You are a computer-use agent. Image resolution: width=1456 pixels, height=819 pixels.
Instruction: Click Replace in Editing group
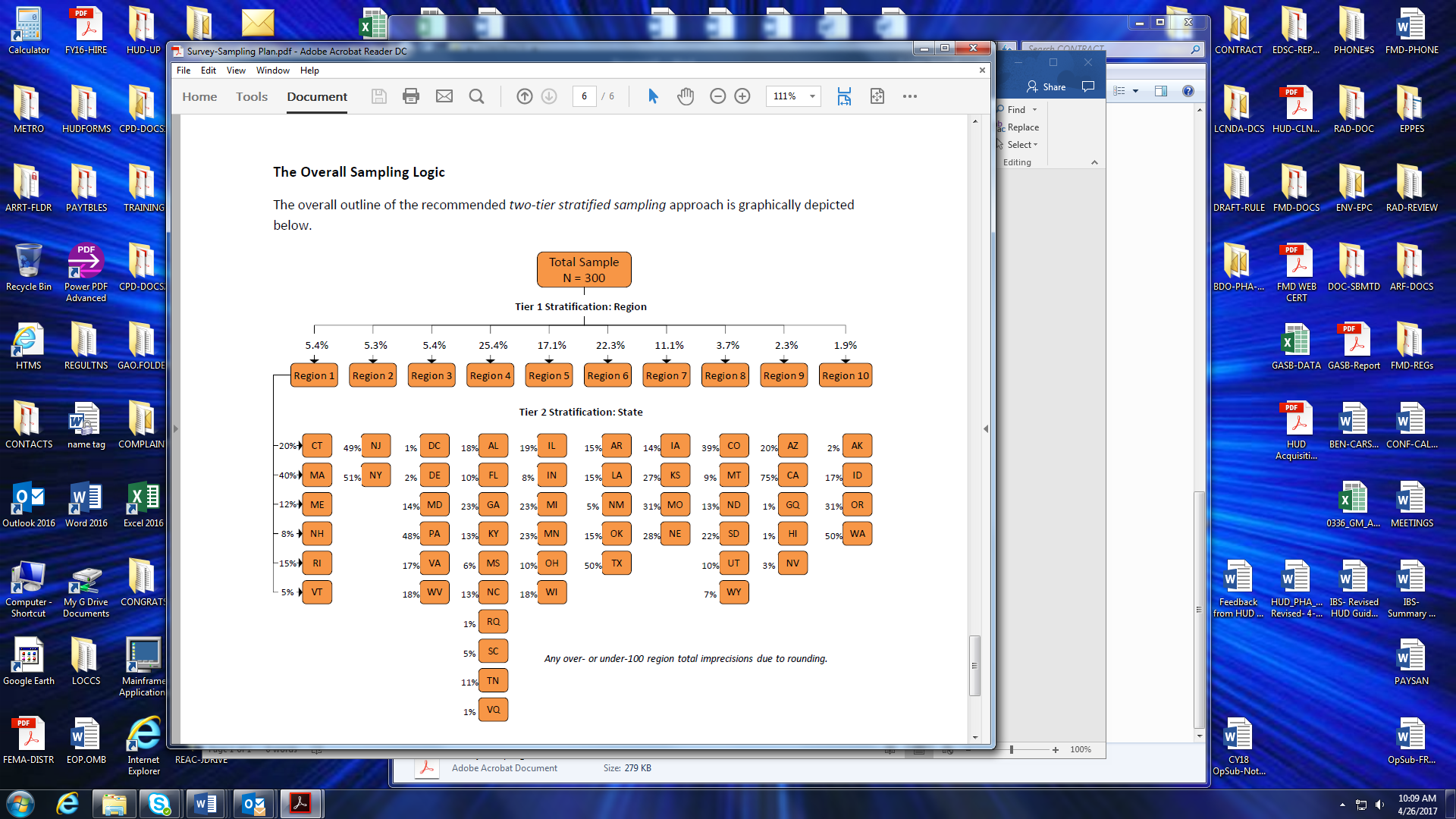point(1022,127)
